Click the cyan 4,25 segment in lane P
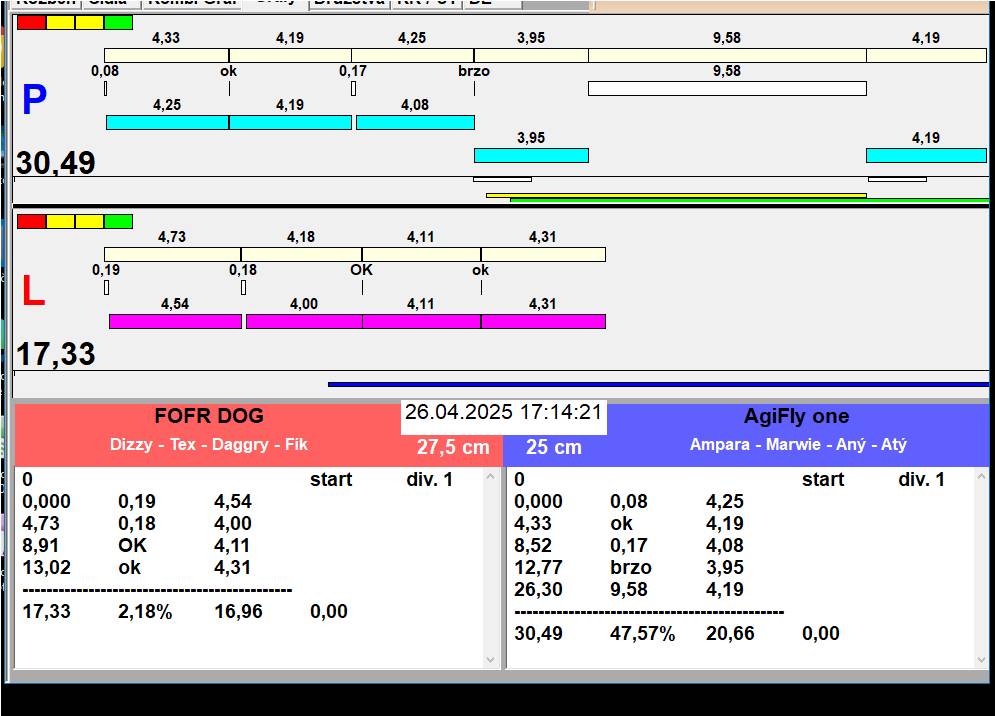 pyautogui.click(x=167, y=122)
